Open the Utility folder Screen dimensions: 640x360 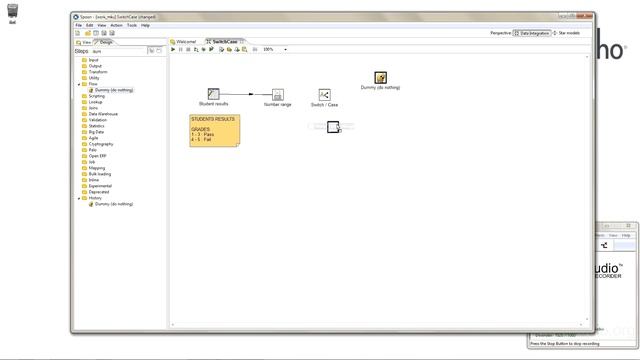click(x=91, y=78)
